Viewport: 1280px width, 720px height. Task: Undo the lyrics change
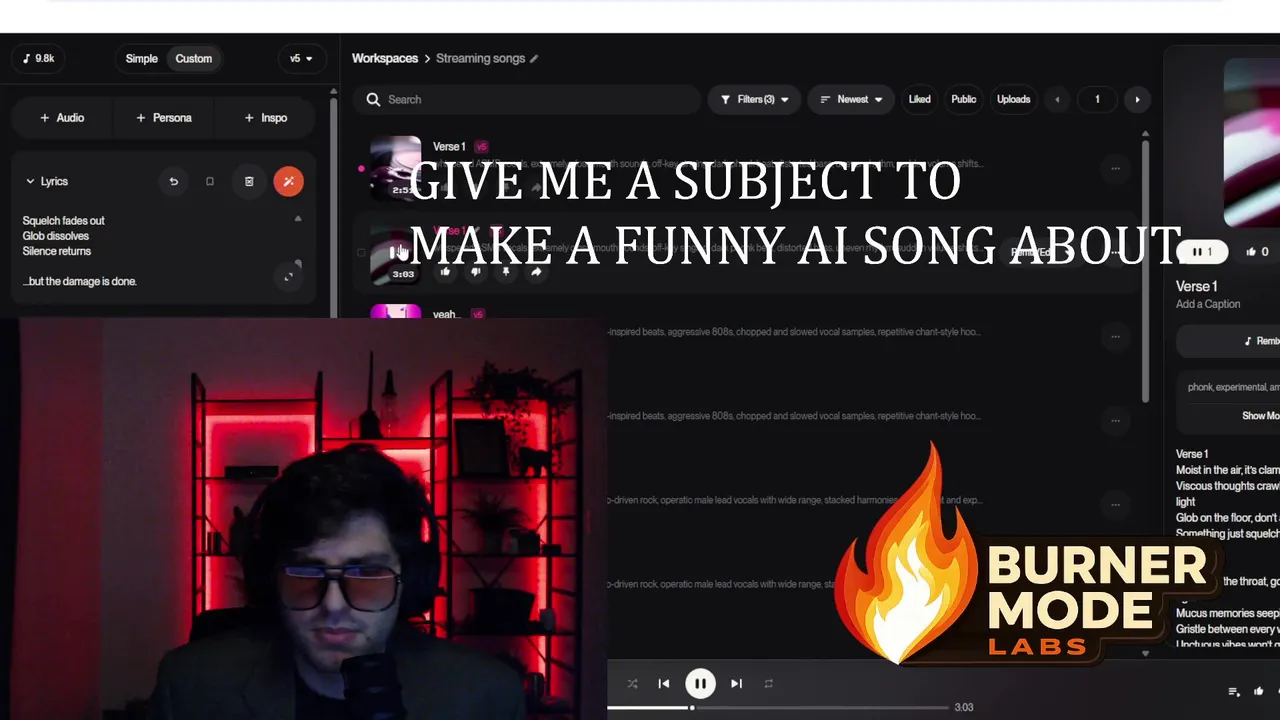(x=173, y=181)
